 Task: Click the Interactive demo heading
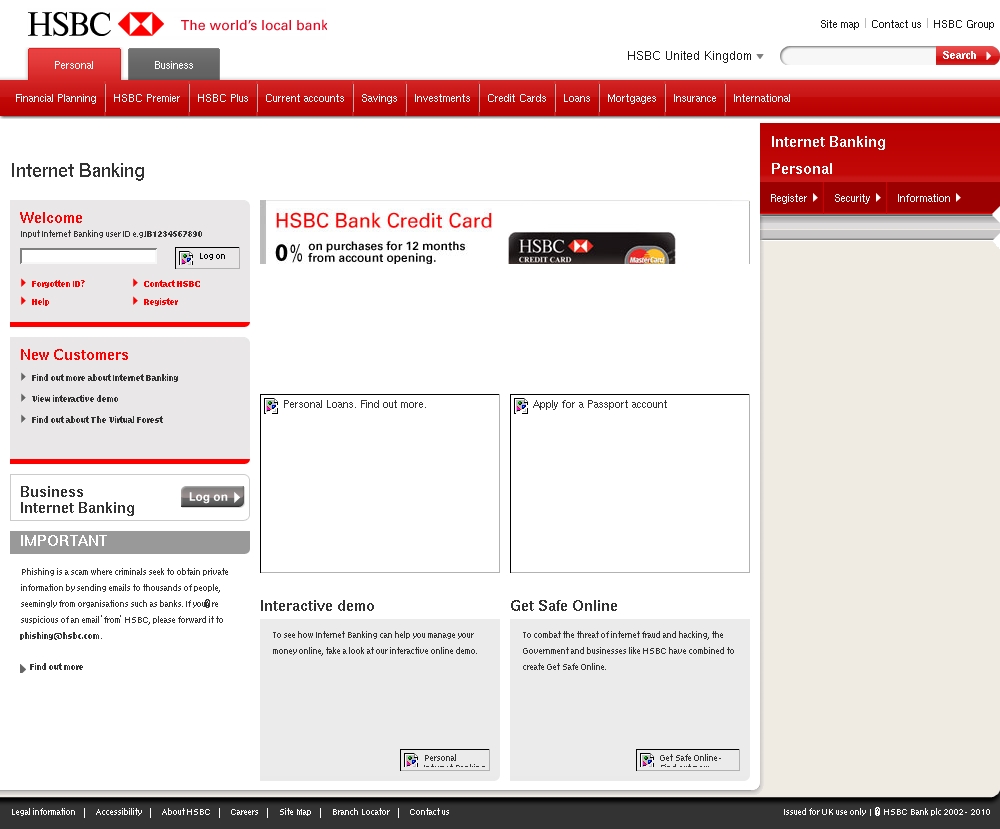pos(317,606)
